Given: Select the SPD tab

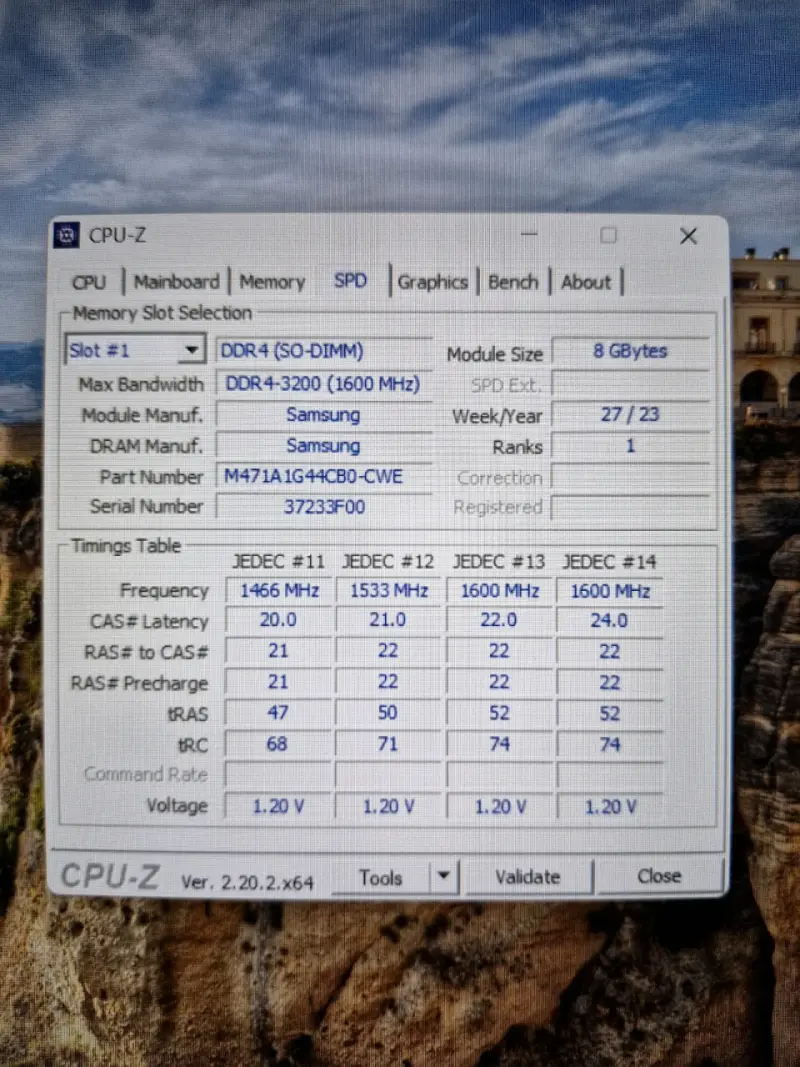Looking at the screenshot, I should (350, 280).
